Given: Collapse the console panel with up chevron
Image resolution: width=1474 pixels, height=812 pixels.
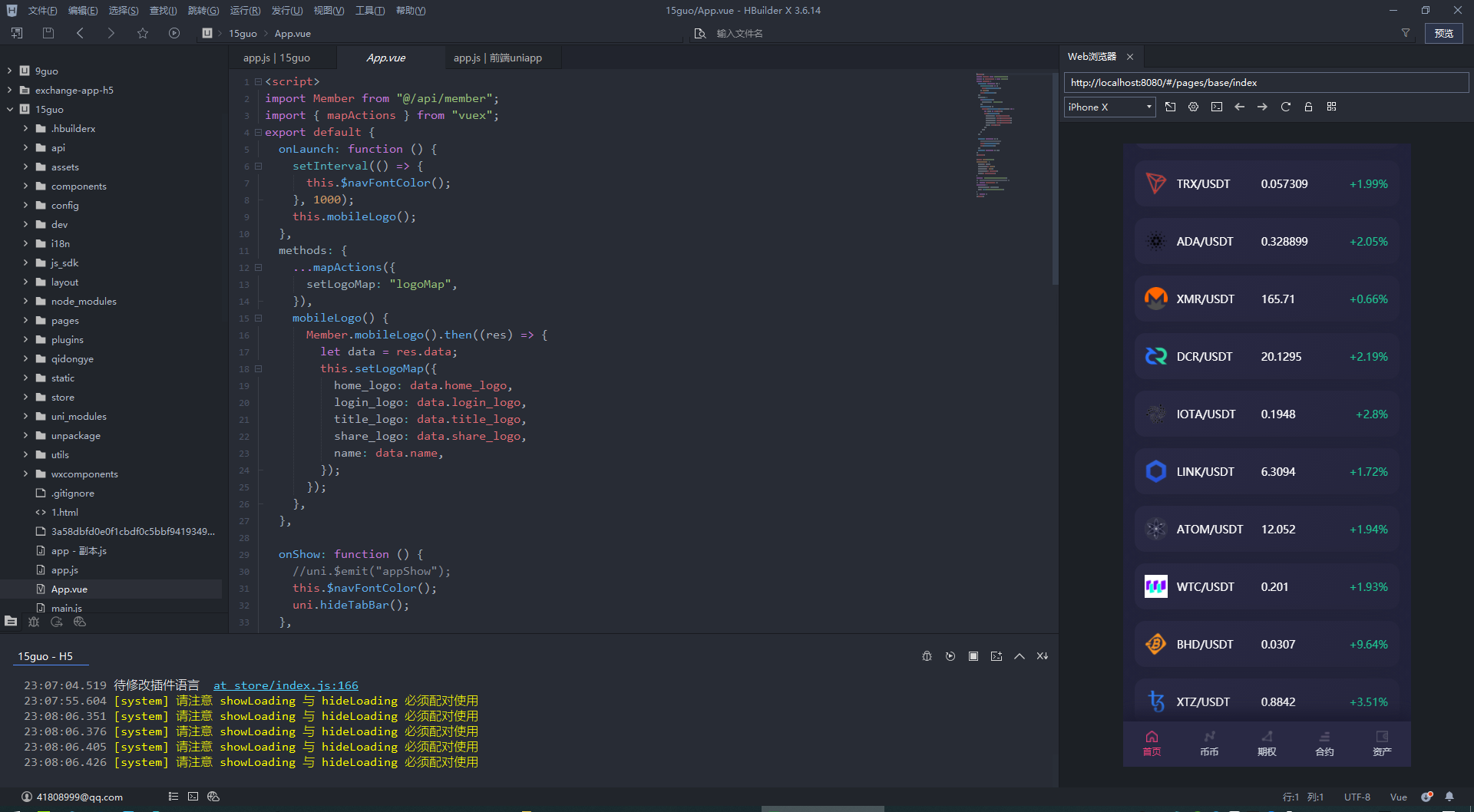Looking at the screenshot, I should click(1020, 656).
